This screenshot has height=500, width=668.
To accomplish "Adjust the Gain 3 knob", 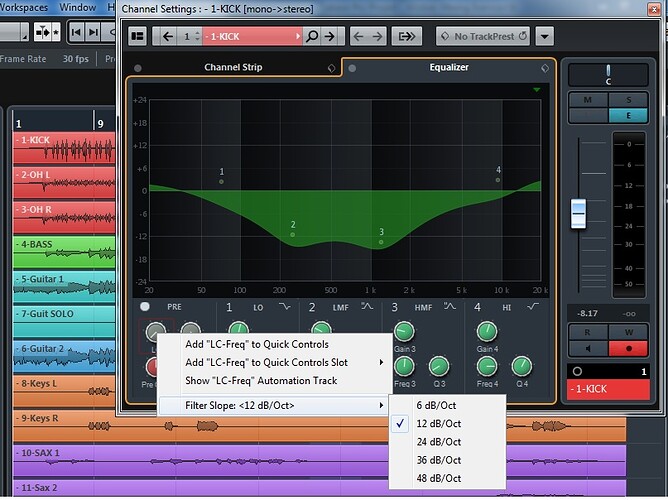I will click(x=404, y=332).
